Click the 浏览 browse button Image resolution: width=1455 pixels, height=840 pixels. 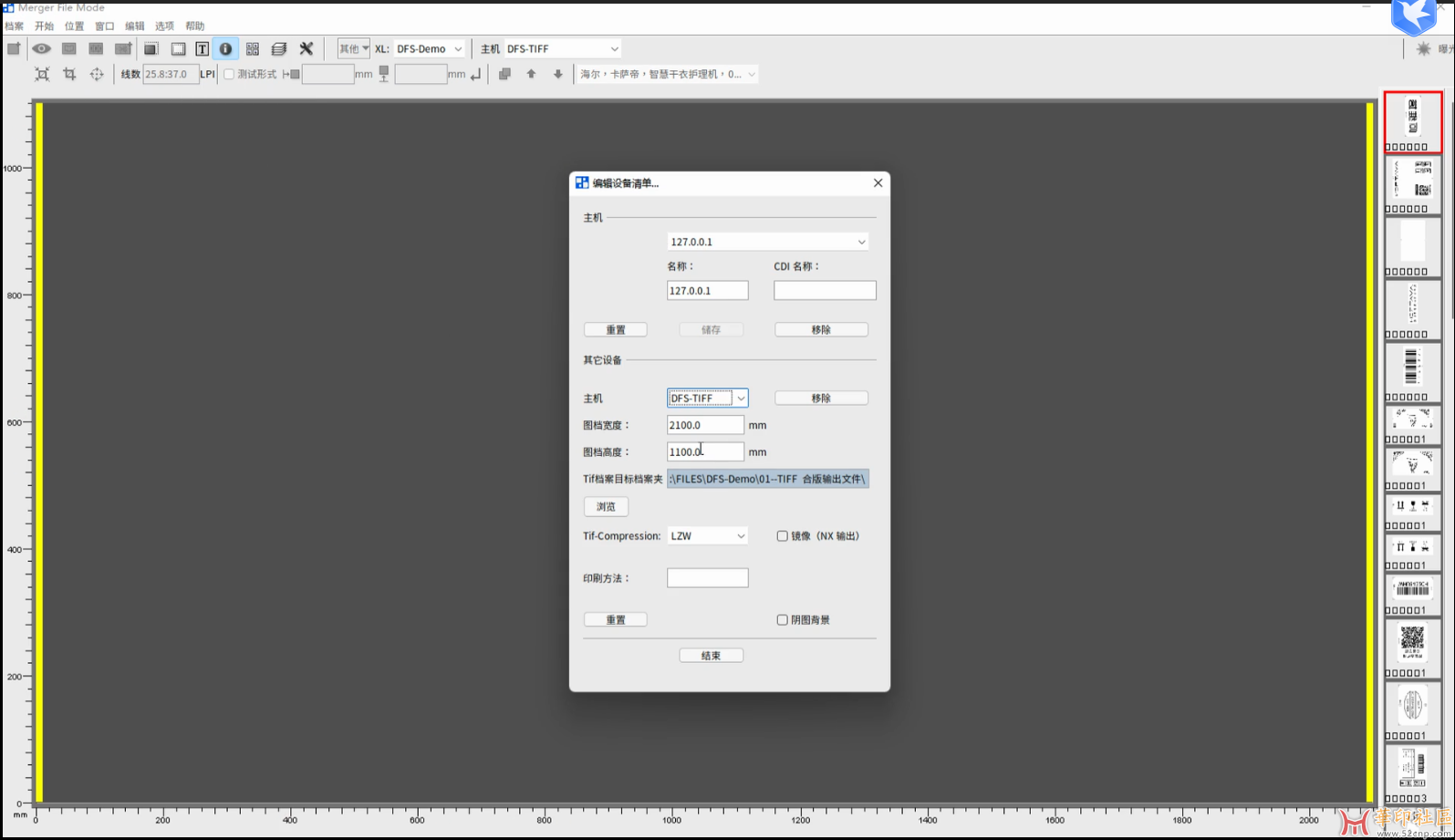[x=606, y=507]
